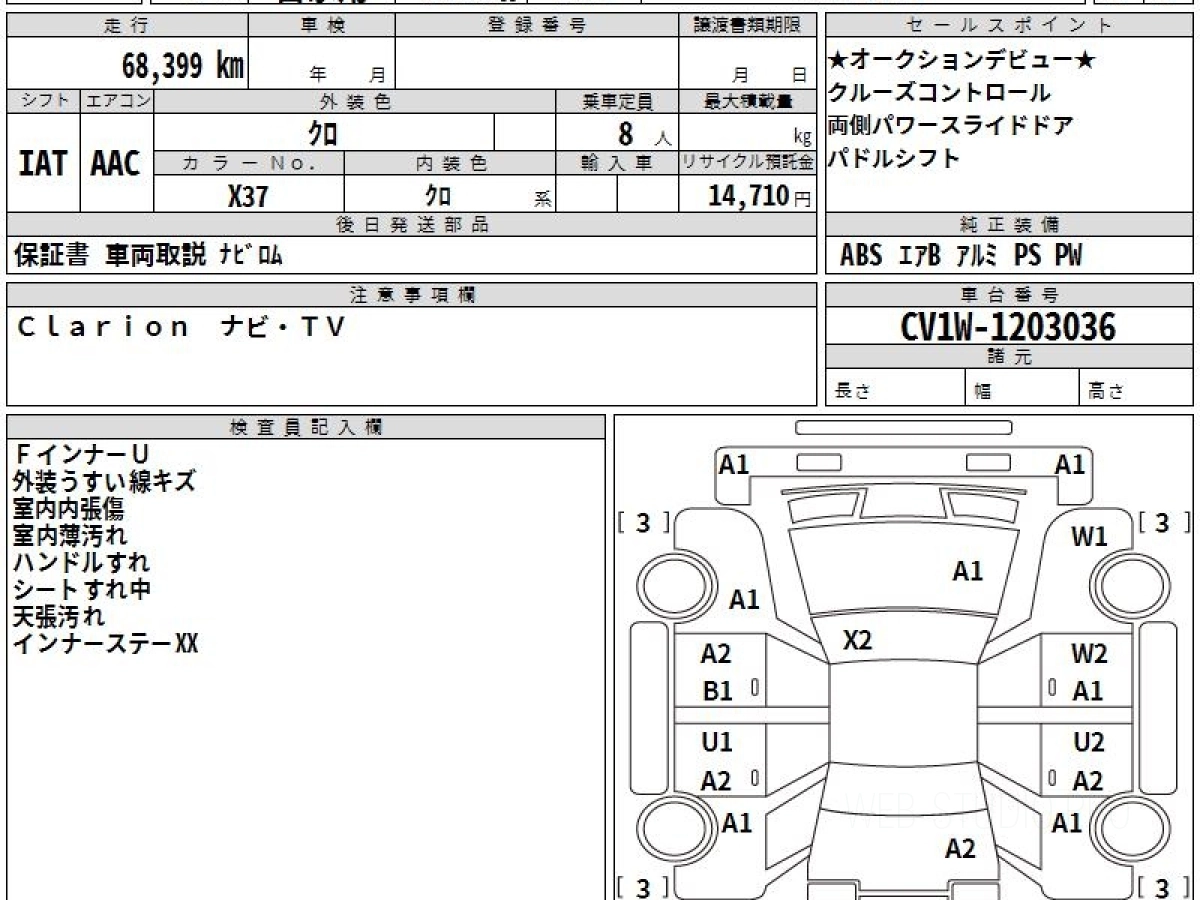Select the chassis number CV1W-1203036

point(1008,326)
